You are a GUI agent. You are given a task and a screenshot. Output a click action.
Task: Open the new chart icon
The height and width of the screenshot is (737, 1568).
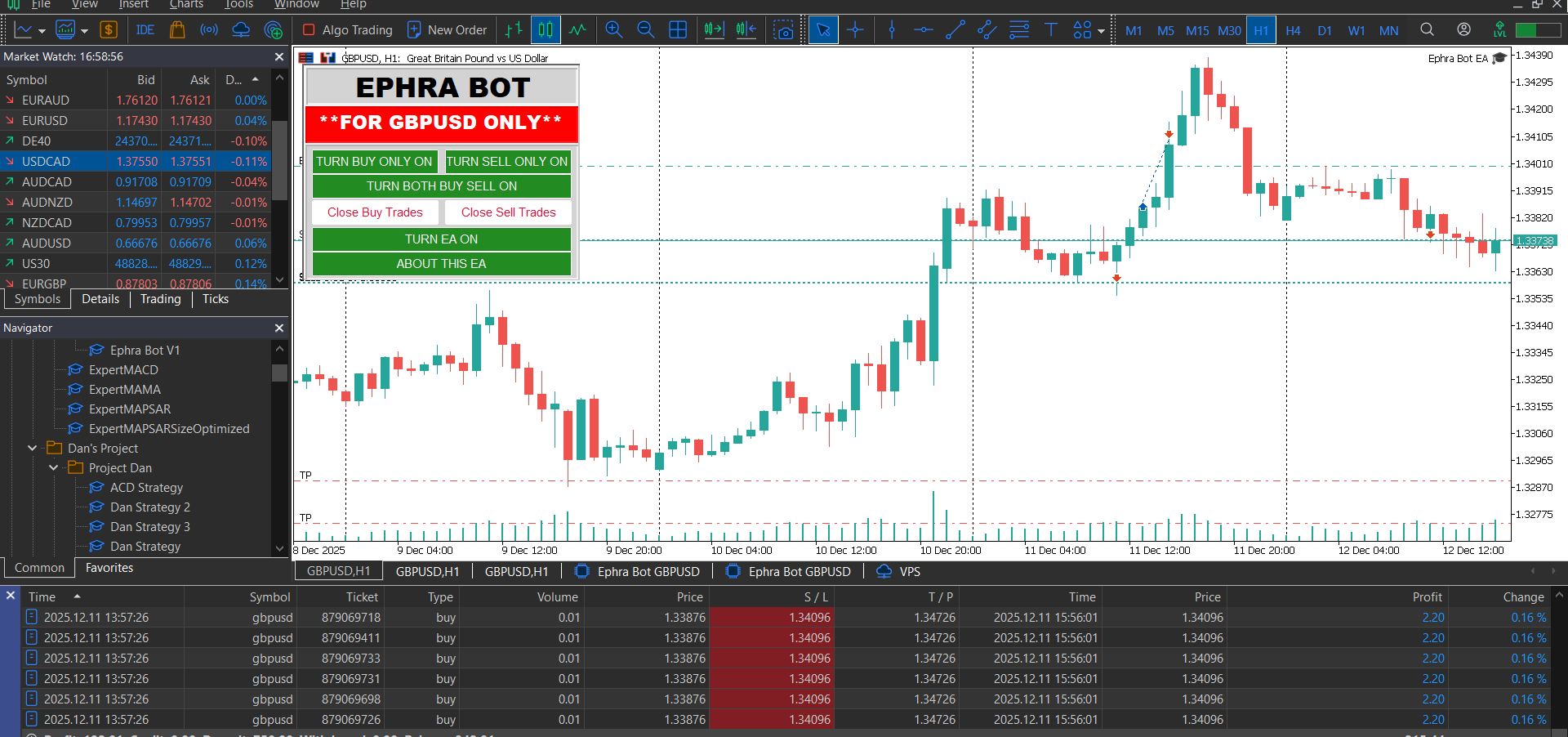coord(23,30)
